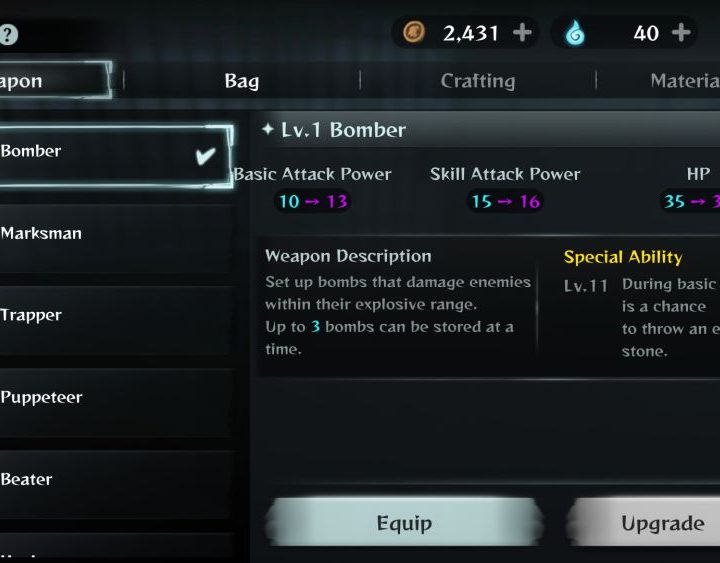Viewport: 720px width, 563px height.
Task: Click the blue soul flame icon
Action: [x=575, y=34]
